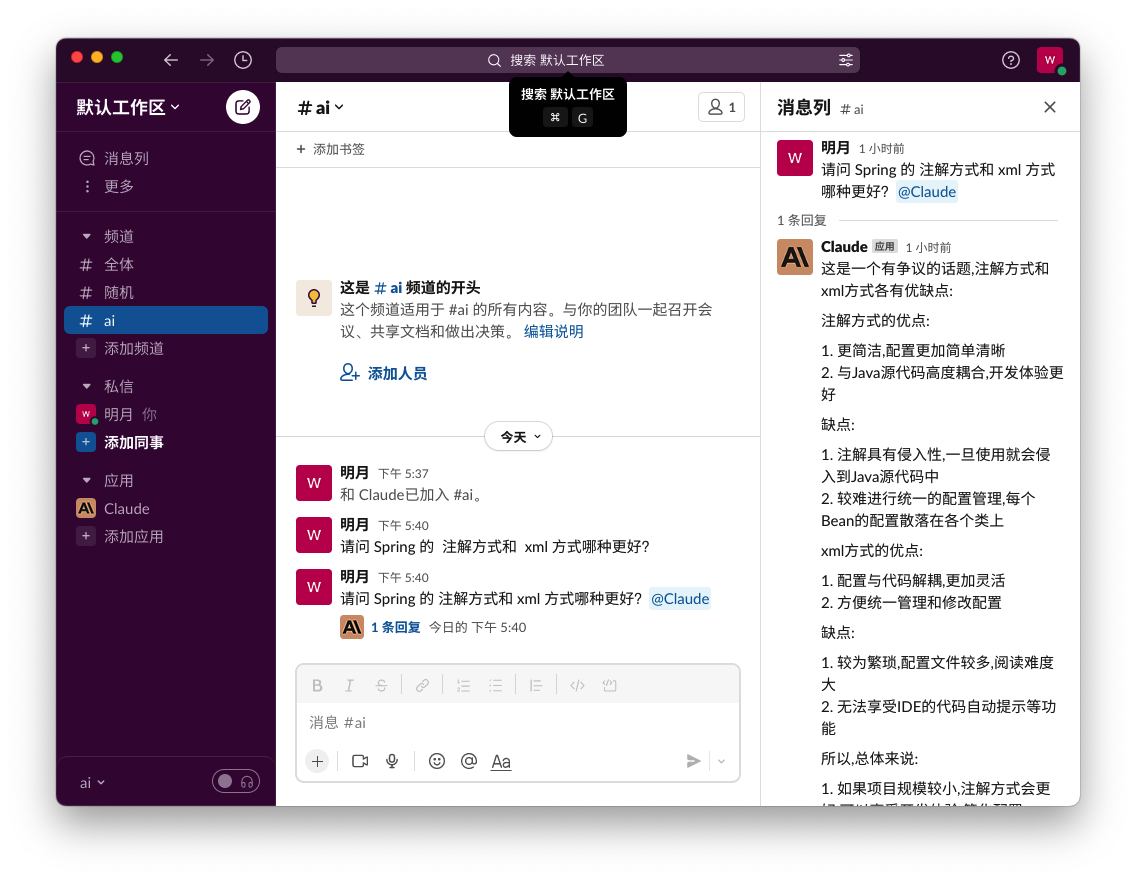This screenshot has width=1136, height=880.
Task: Attach a file with the plus button
Action: [317, 761]
